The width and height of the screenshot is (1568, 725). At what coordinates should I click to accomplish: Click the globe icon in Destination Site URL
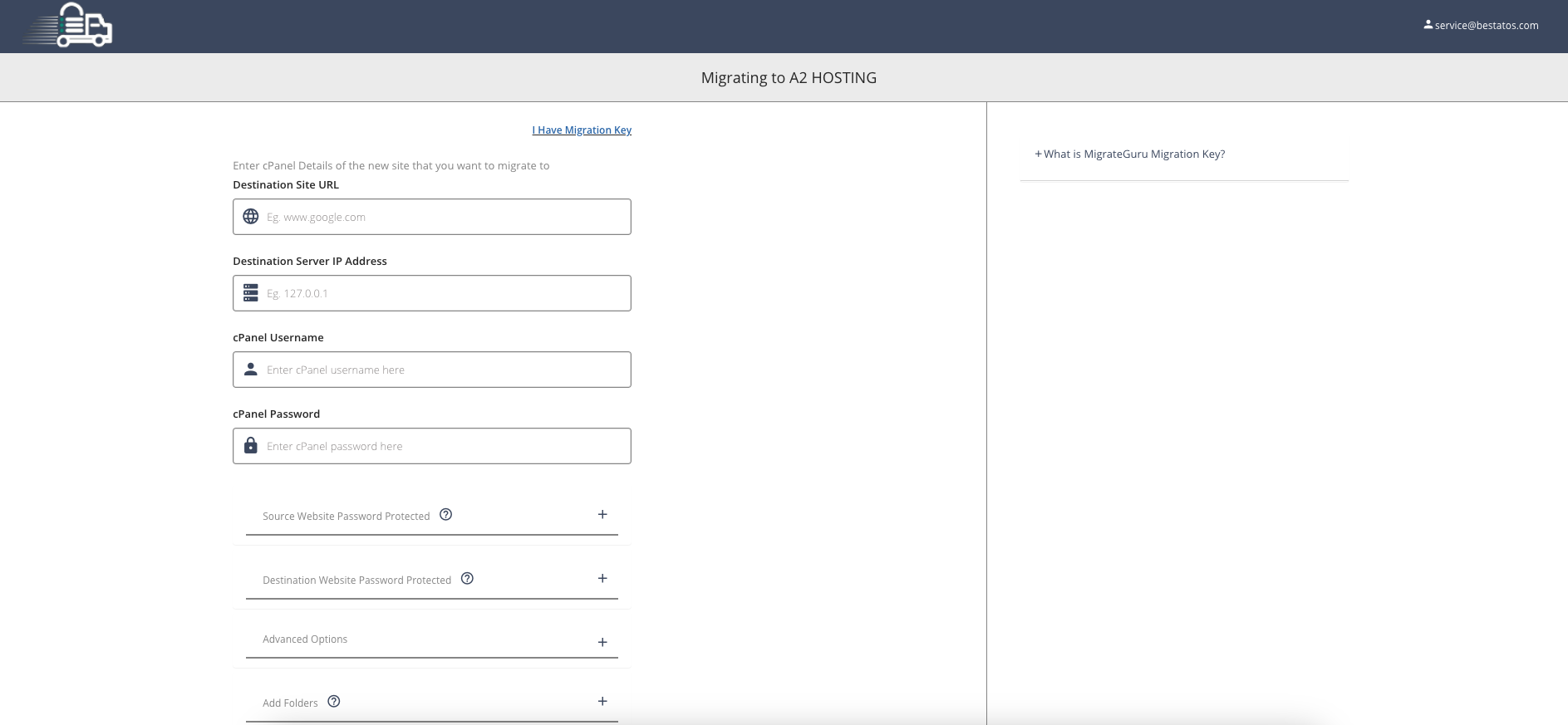(x=250, y=217)
